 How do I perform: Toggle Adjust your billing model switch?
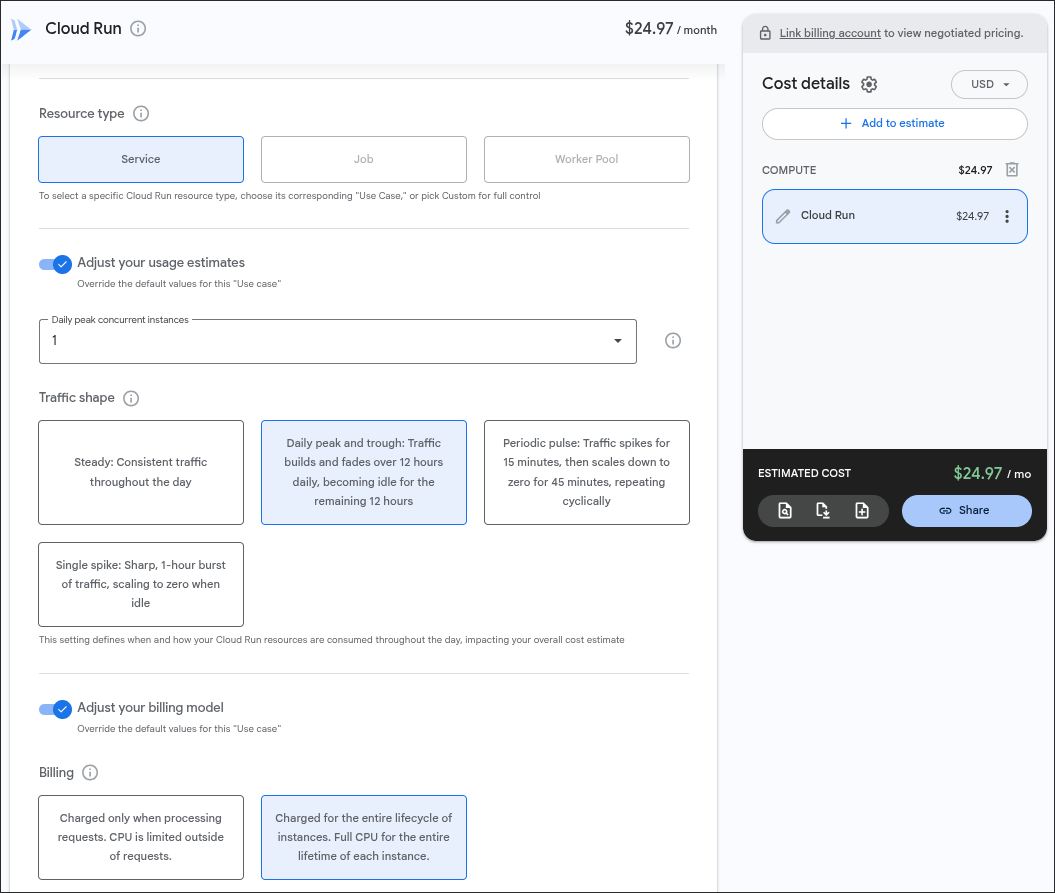coord(55,709)
